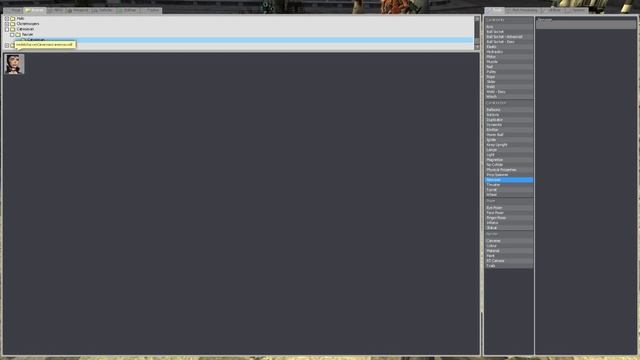
Task: Click the highlighted Remover tool
Action: click(509, 180)
